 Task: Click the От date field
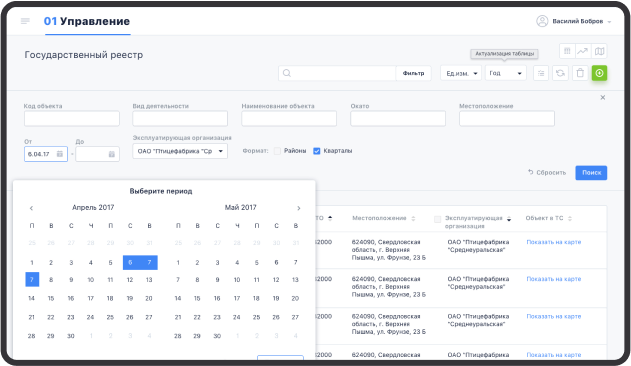pos(46,154)
